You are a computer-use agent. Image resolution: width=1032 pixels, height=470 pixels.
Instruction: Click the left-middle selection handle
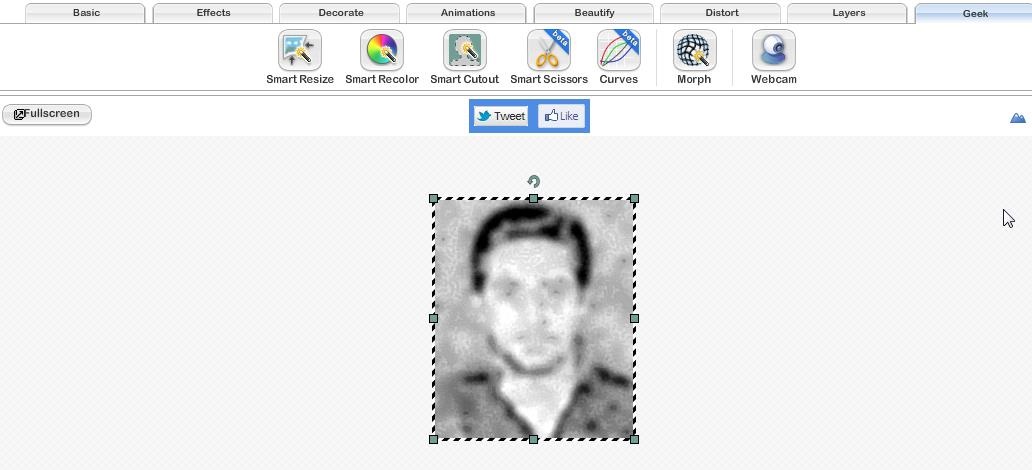click(x=433, y=318)
